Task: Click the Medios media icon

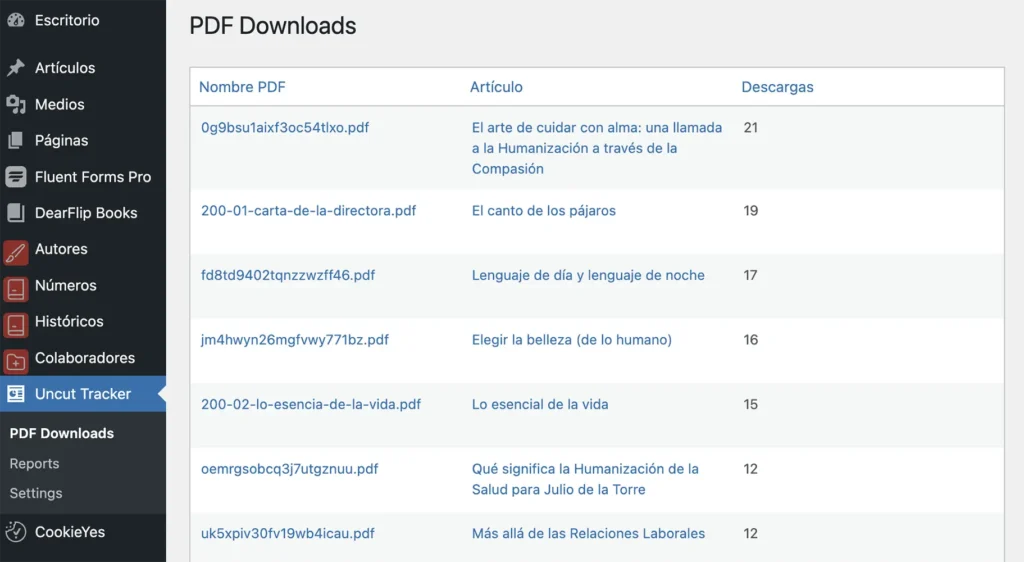Action: click(x=15, y=104)
